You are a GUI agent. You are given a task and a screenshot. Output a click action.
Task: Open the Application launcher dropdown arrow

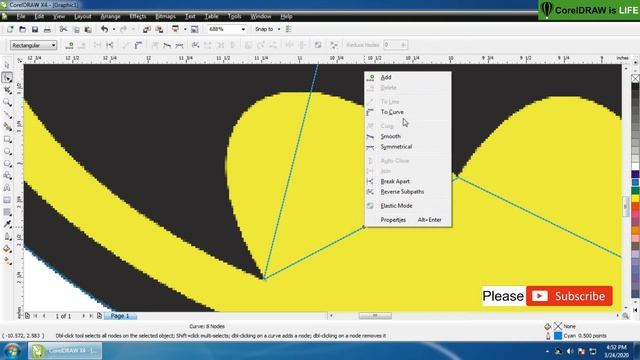pyautogui.click(x=184, y=29)
